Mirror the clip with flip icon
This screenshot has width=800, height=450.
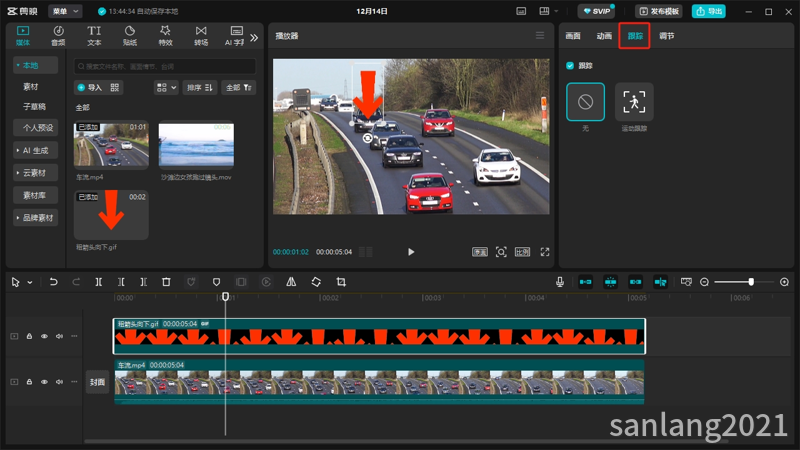click(x=291, y=282)
